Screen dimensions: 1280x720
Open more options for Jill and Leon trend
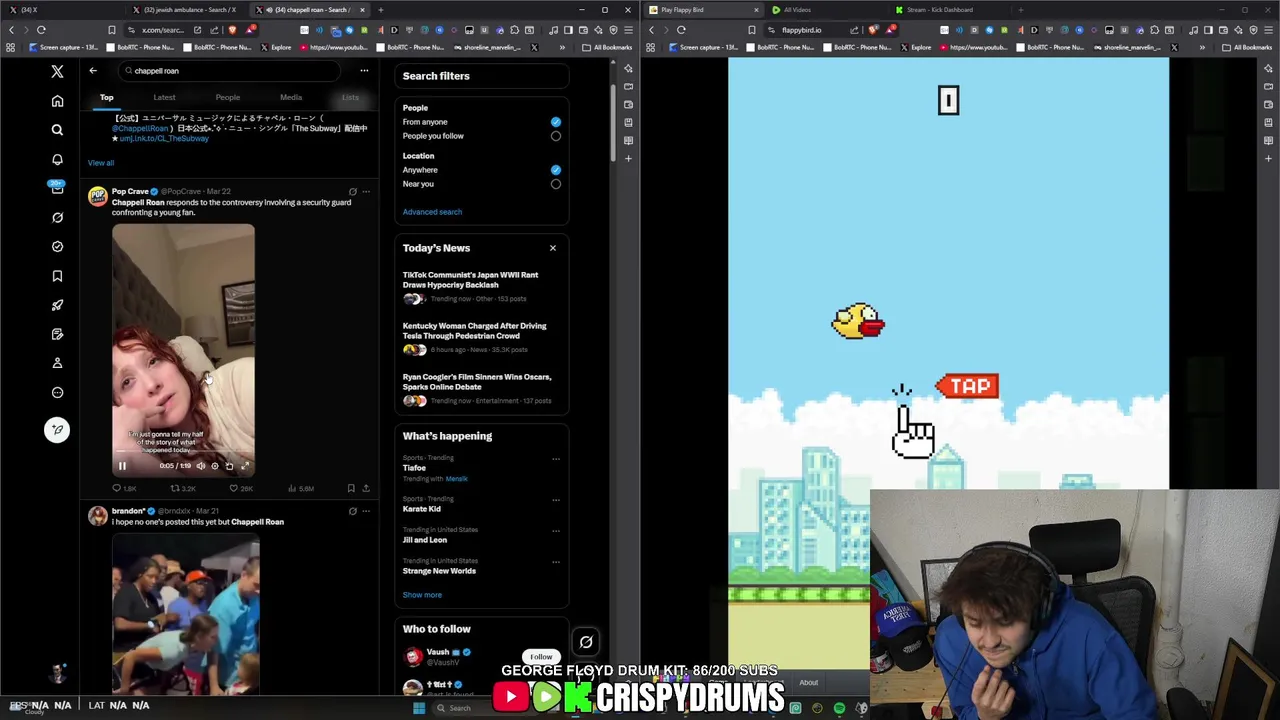556,531
